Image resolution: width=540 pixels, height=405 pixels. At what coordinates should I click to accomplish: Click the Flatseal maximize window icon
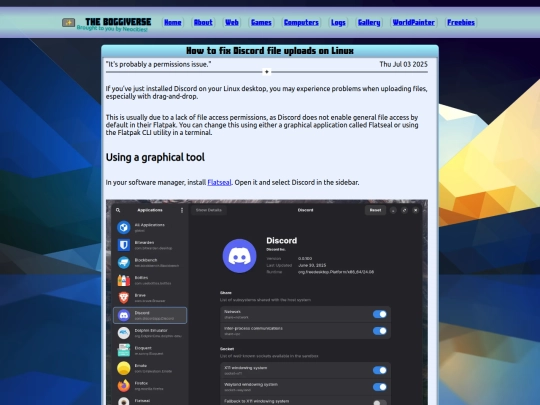click(x=404, y=210)
